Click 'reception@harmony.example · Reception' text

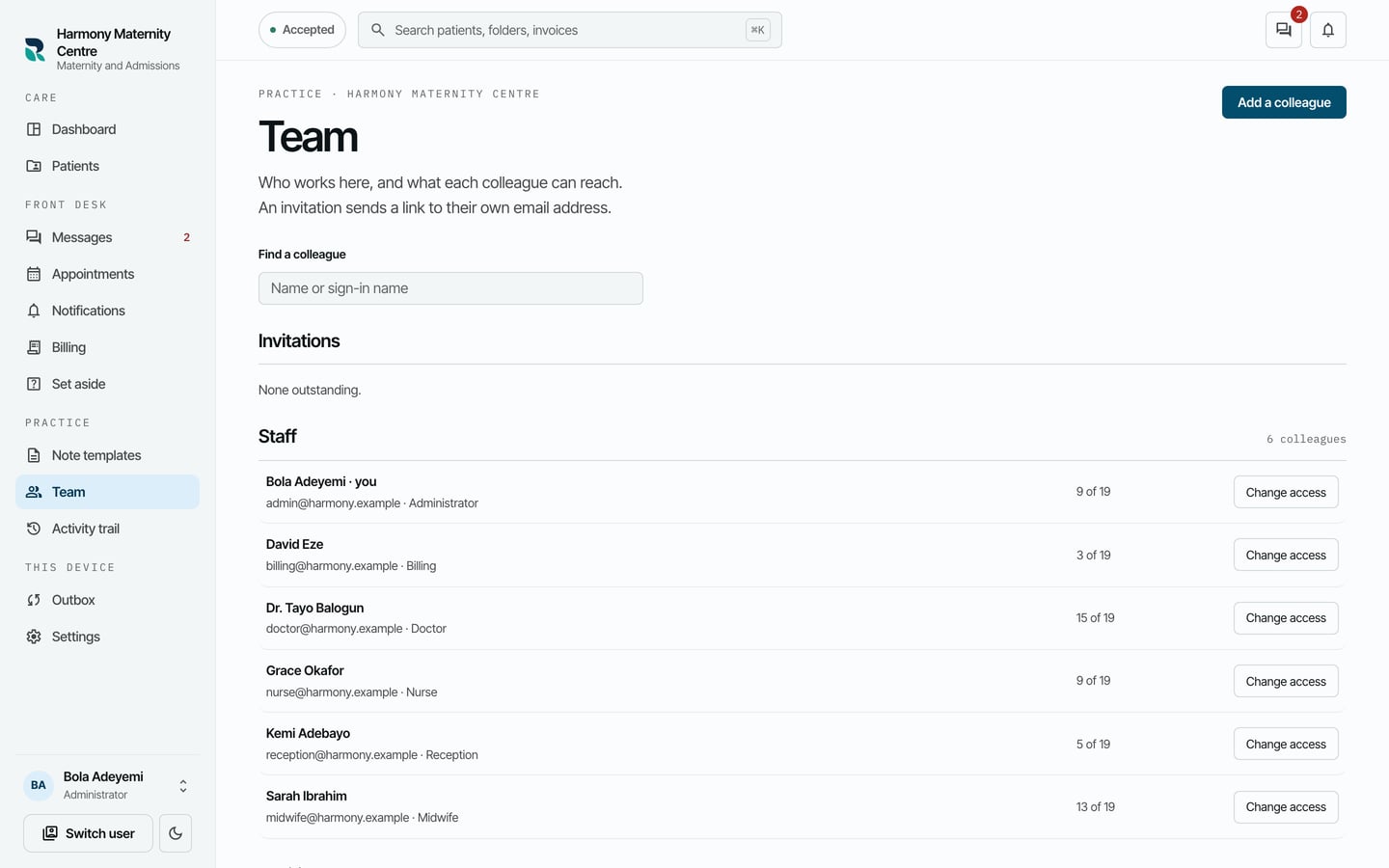pyautogui.click(x=371, y=755)
